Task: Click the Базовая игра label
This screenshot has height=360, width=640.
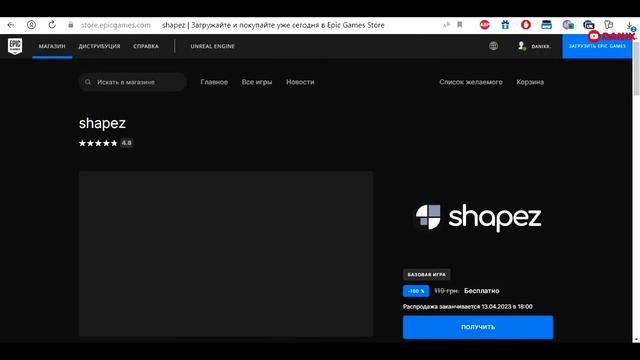Action: point(427,275)
